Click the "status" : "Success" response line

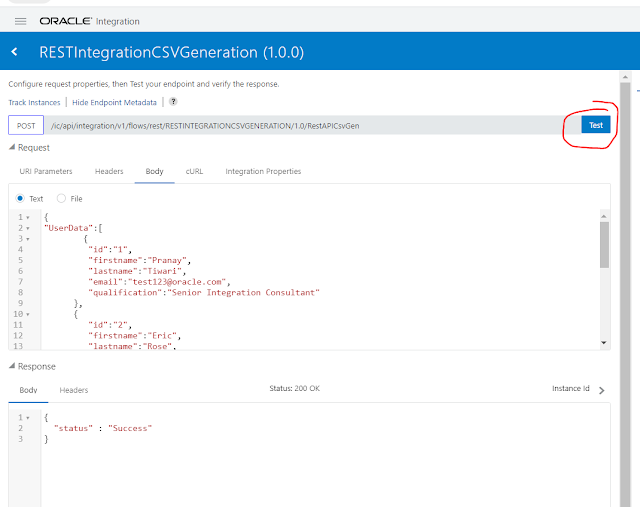tap(103, 428)
